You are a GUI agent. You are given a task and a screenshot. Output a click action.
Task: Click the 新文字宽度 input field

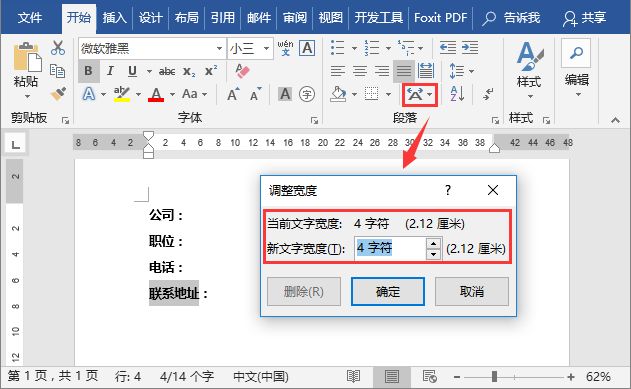(x=389, y=248)
